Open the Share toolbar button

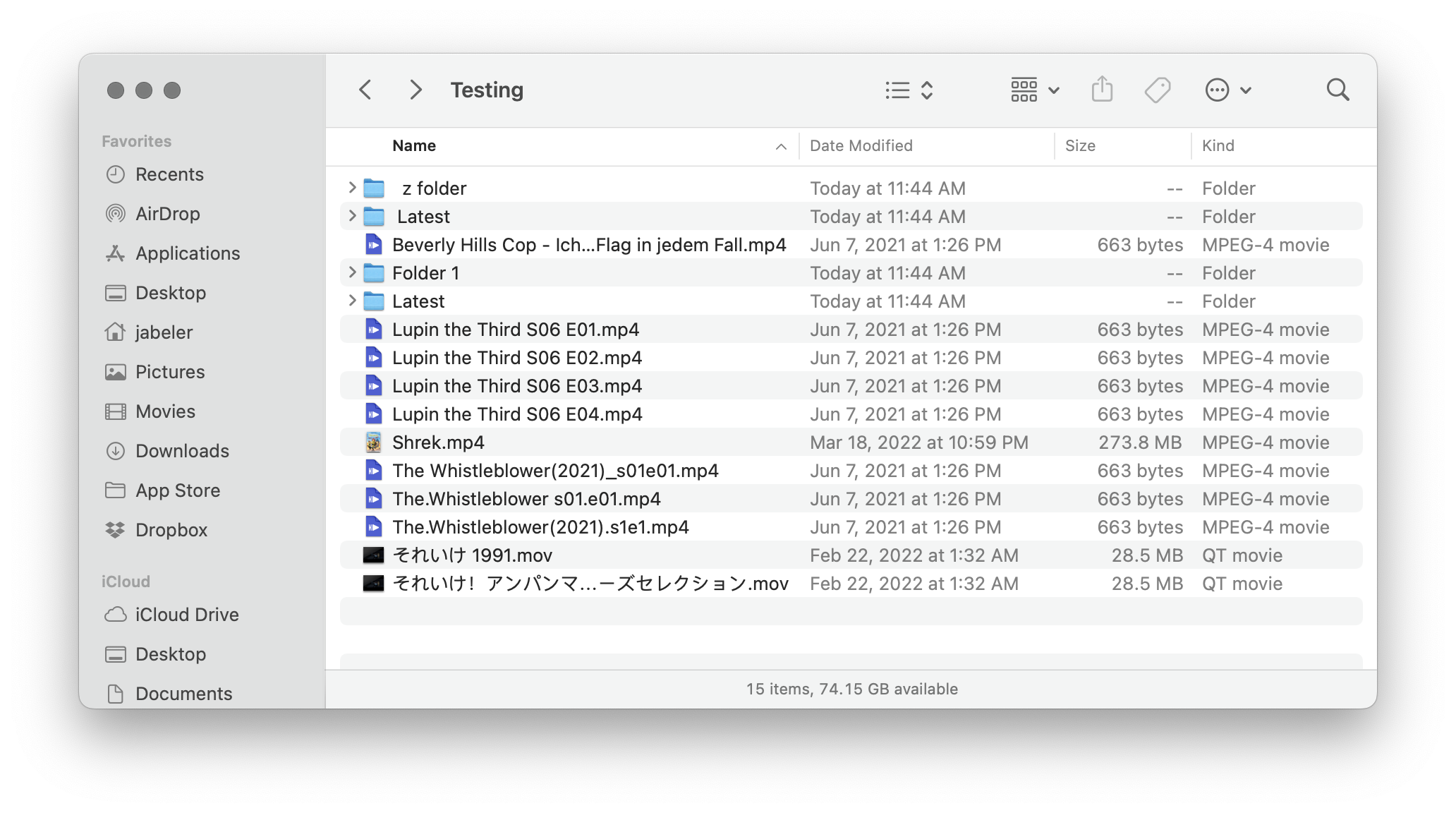[1102, 90]
